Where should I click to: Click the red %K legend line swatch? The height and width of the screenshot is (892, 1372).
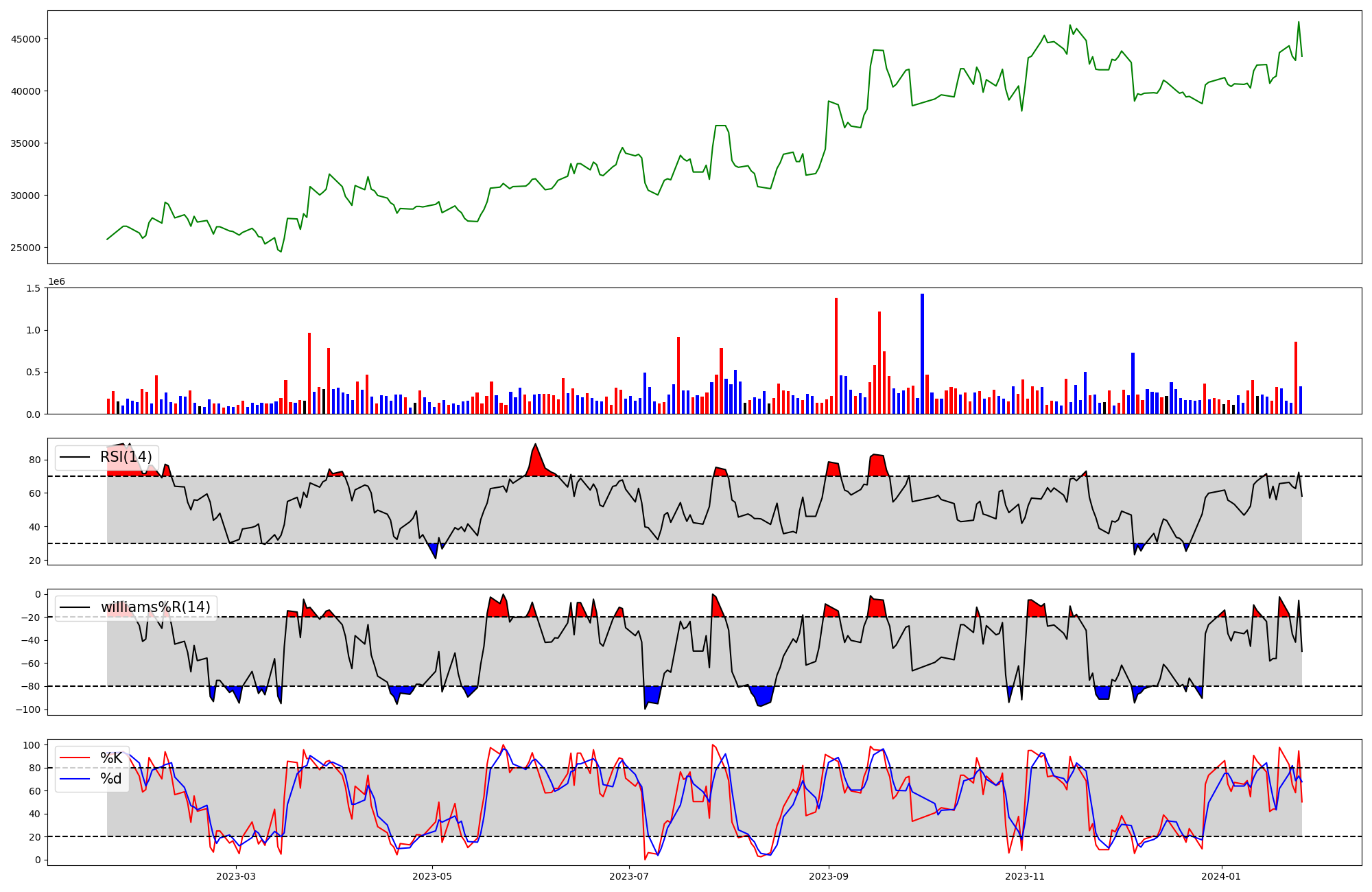point(75,758)
